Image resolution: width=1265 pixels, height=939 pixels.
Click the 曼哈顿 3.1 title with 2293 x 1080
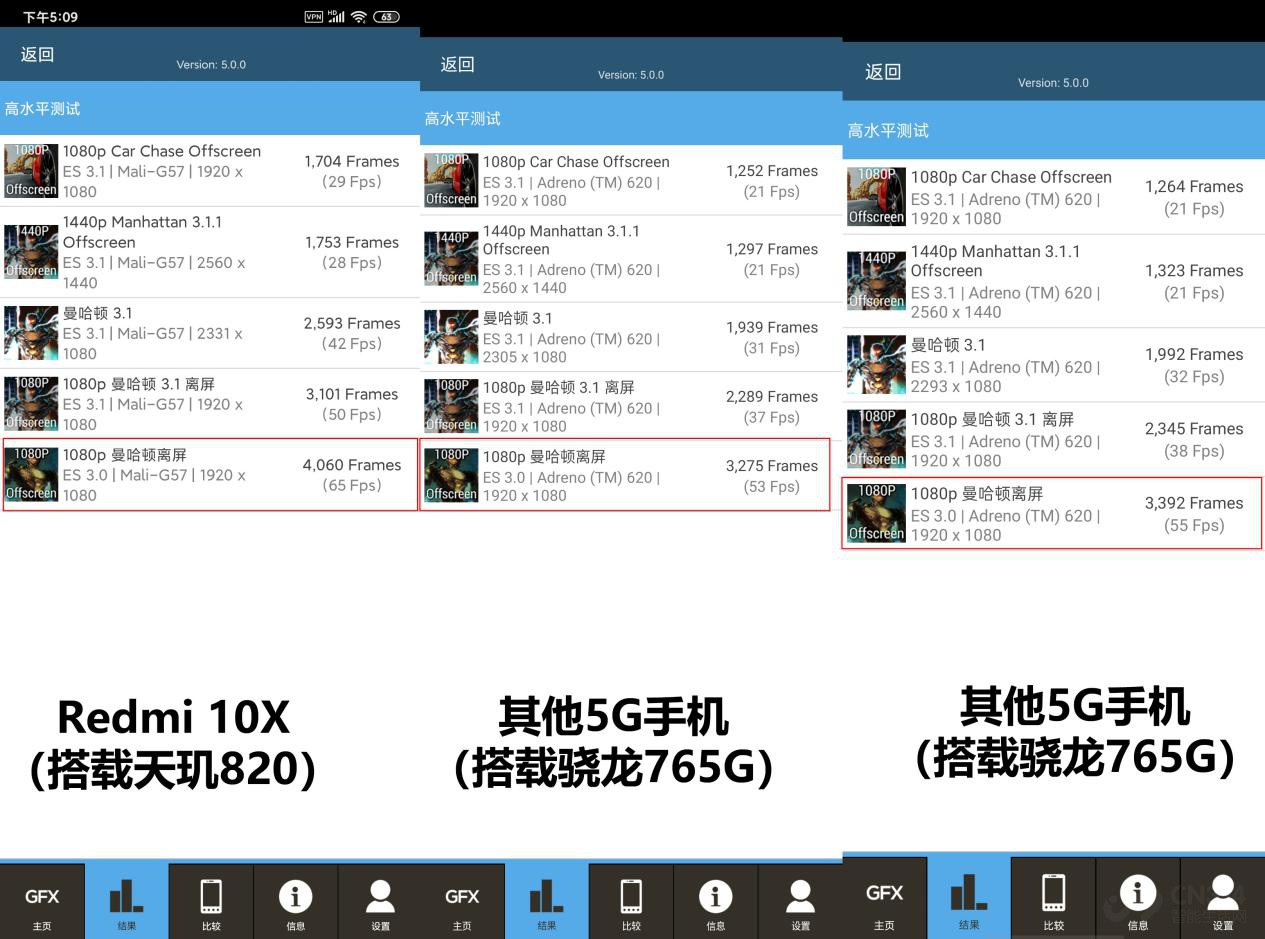click(x=948, y=345)
